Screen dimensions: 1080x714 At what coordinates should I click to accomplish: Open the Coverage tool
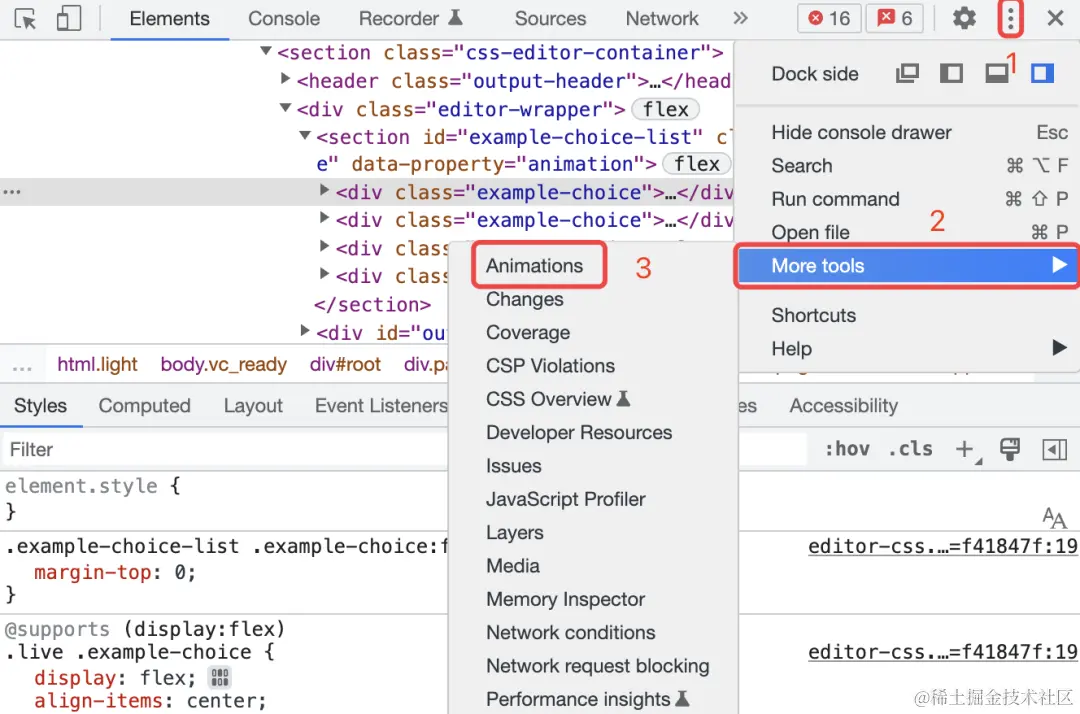(x=528, y=333)
